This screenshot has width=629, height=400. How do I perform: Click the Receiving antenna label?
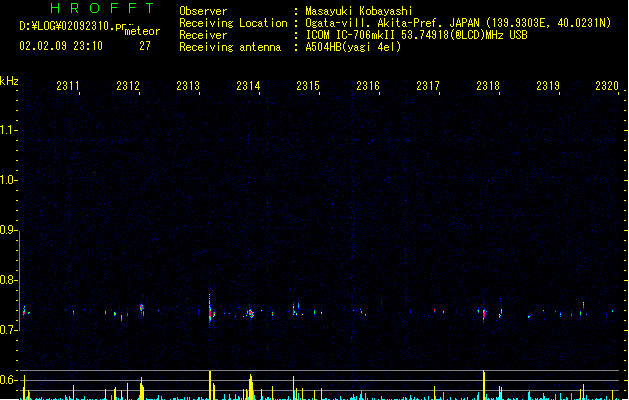[x=230, y=47]
